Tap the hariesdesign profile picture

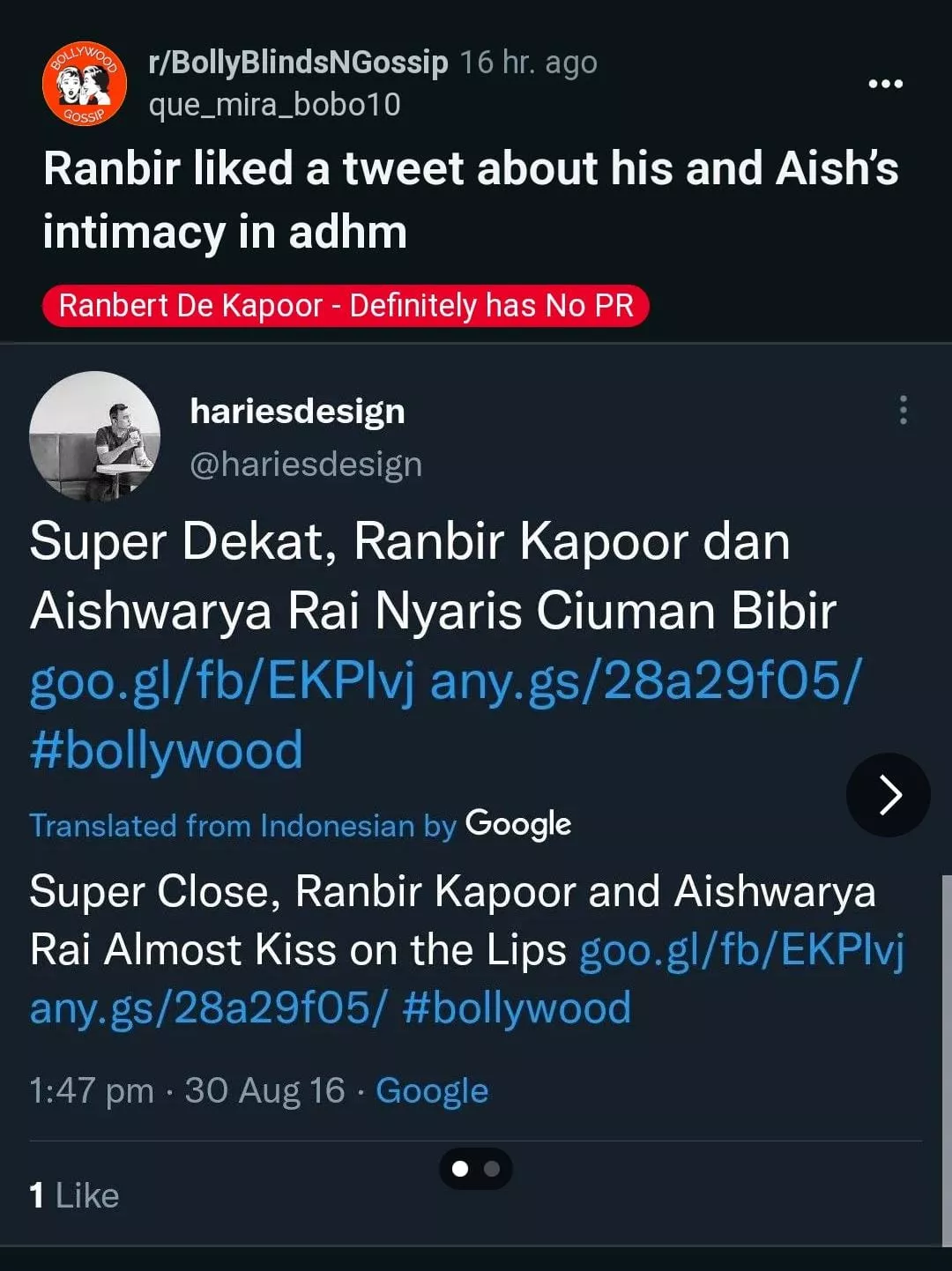coord(95,436)
